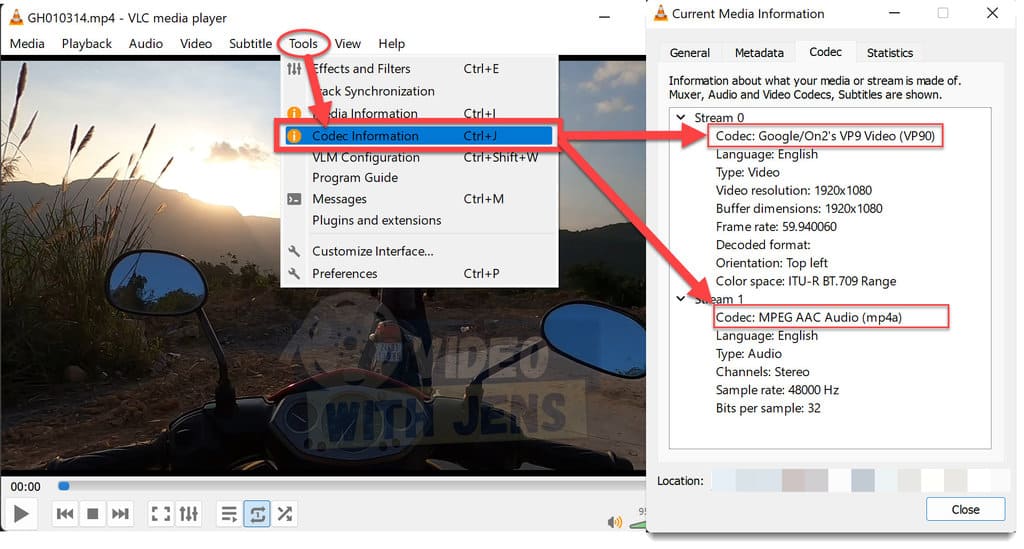Select 'Color space: ITU-R BT.709 Range' row
The image size is (1024, 549).
[x=806, y=281]
